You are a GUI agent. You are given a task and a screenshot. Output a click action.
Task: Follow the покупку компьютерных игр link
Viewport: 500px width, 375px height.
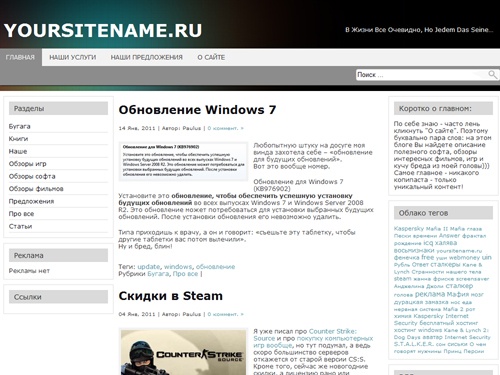(x=313, y=342)
